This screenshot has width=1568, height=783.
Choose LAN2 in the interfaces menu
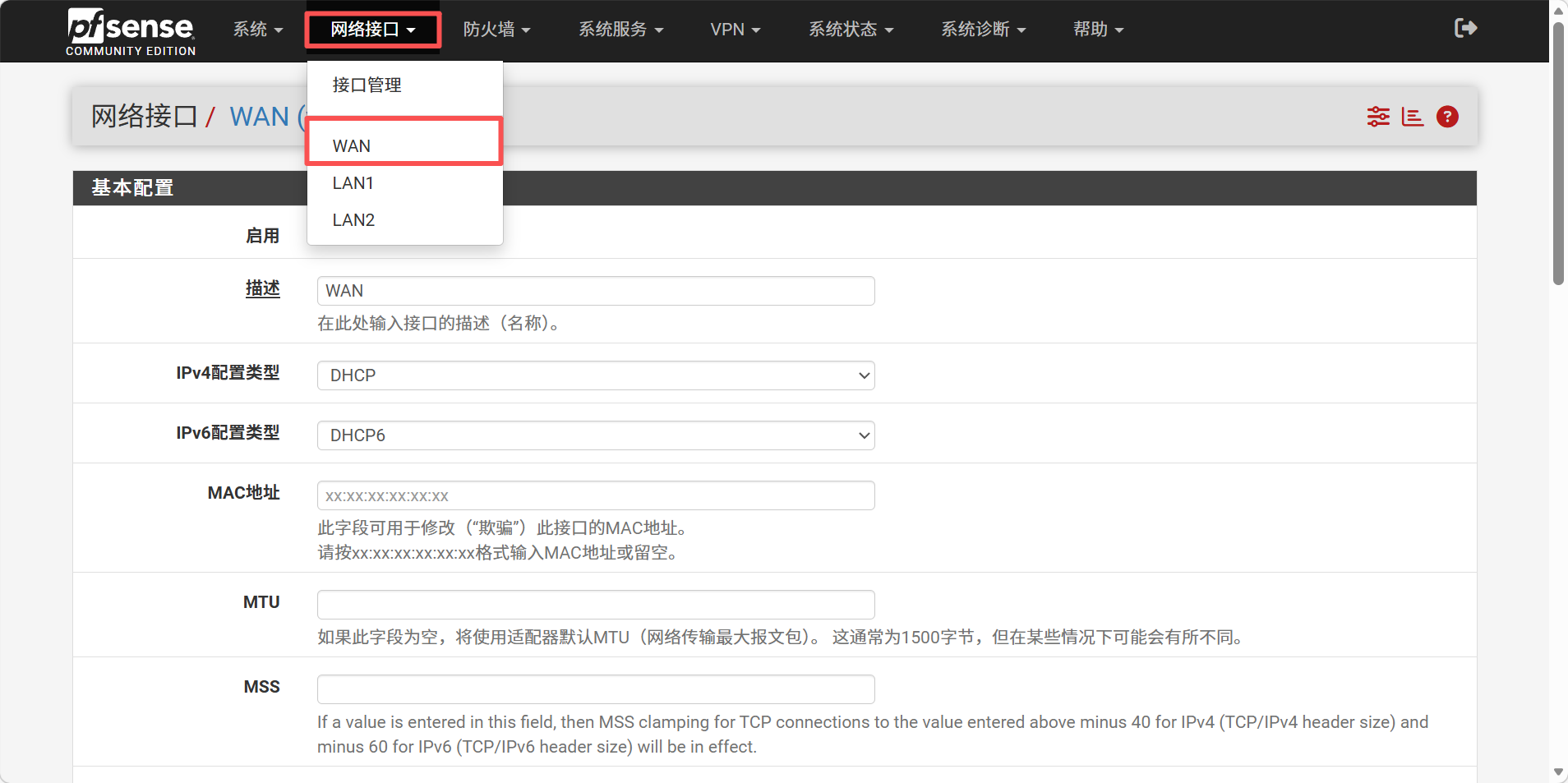coord(353,220)
